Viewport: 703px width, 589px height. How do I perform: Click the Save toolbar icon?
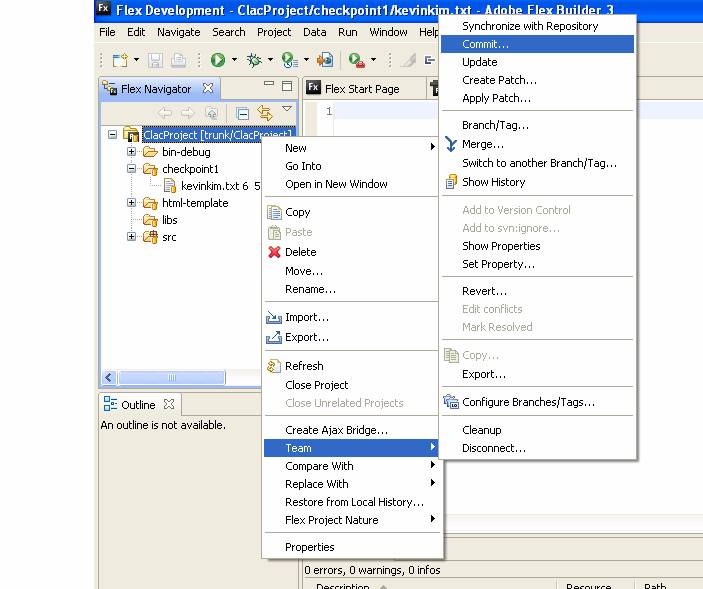point(155,60)
